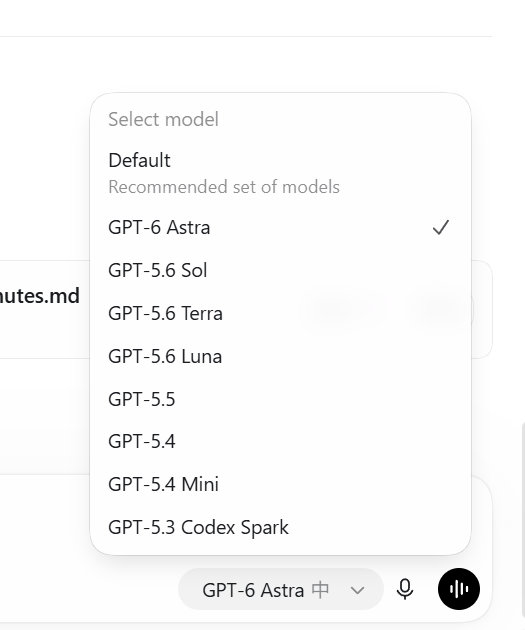Start voice mode with the waveform button
Screen dimensions: 525x630
pos(459,589)
